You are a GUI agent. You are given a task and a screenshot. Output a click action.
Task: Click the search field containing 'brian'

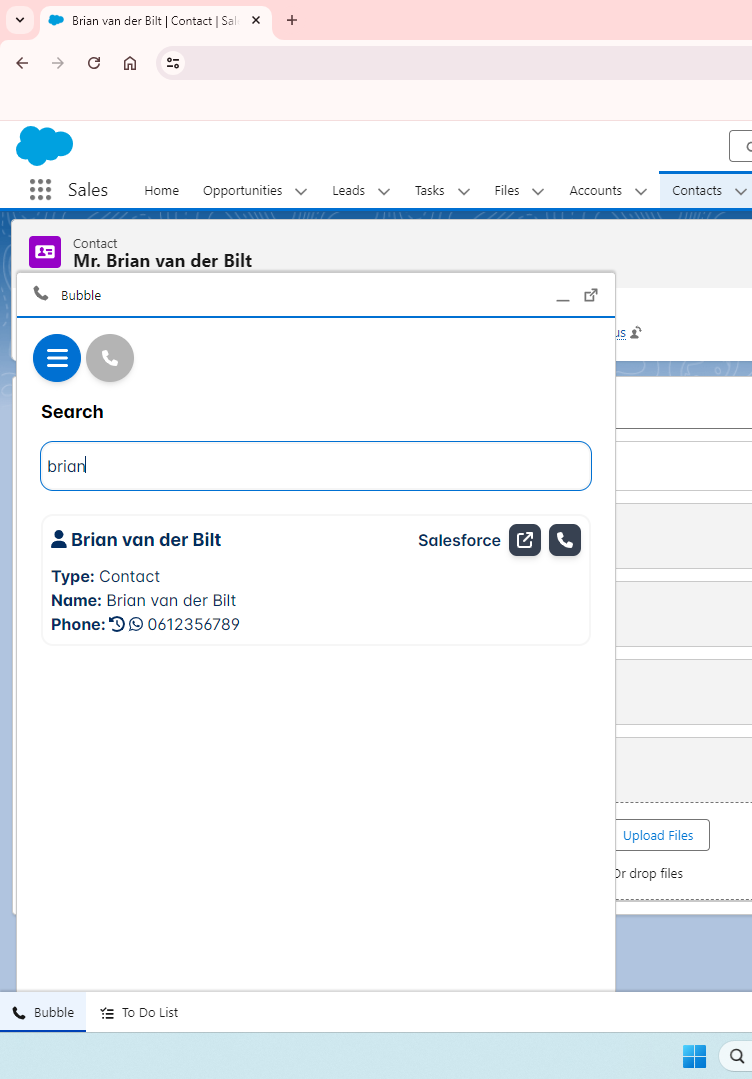click(315, 466)
